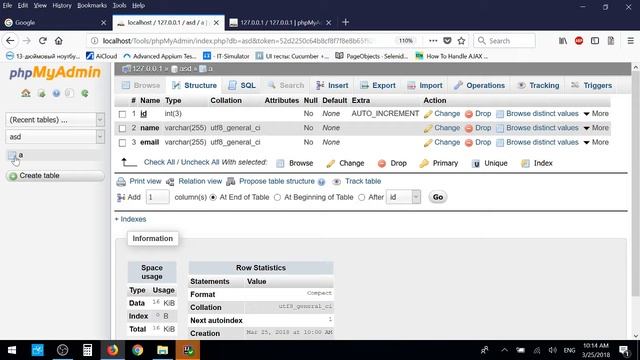Check the box for the id column
Screen dimensions: 640x360
click(122, 114)
